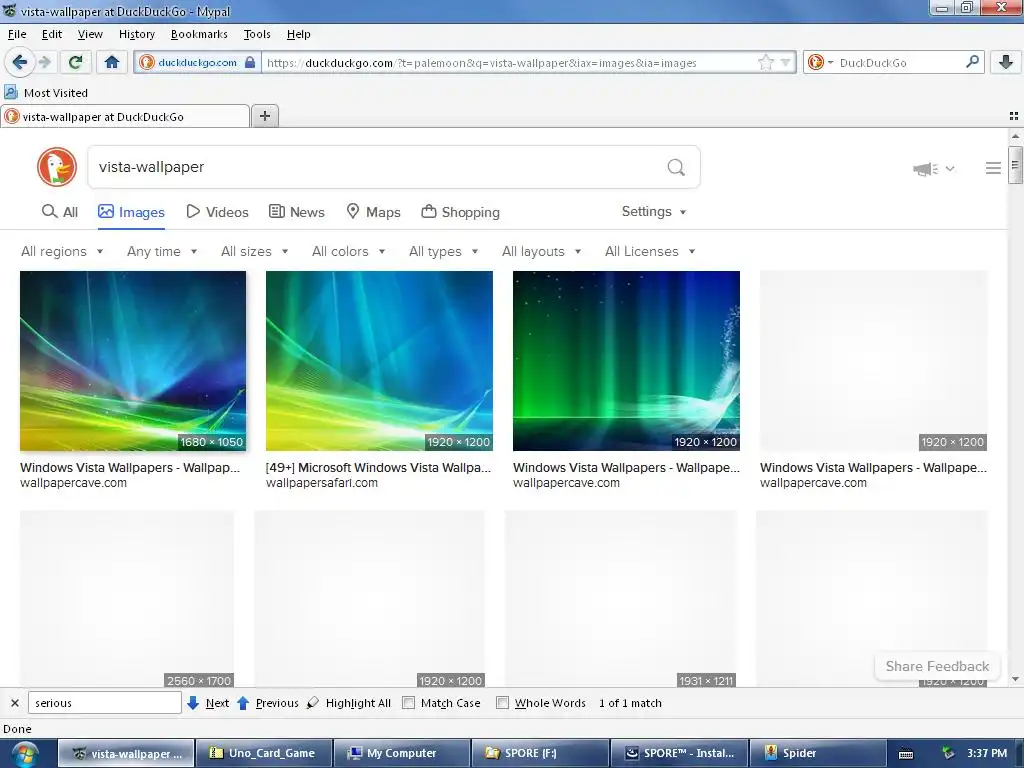Open the Settings dropdown
This screenshot has height=768, width=1024.
point(654,212)
